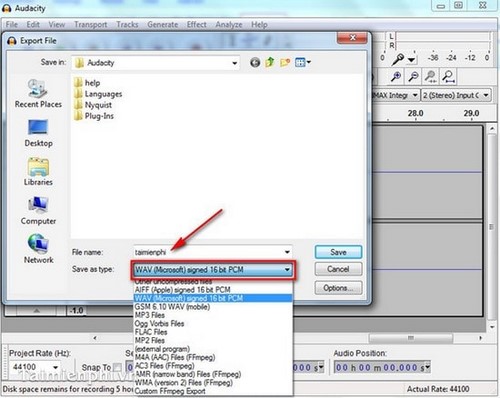Choose GSM 6.10 WAV (mobile)

[x=213, y=306]
